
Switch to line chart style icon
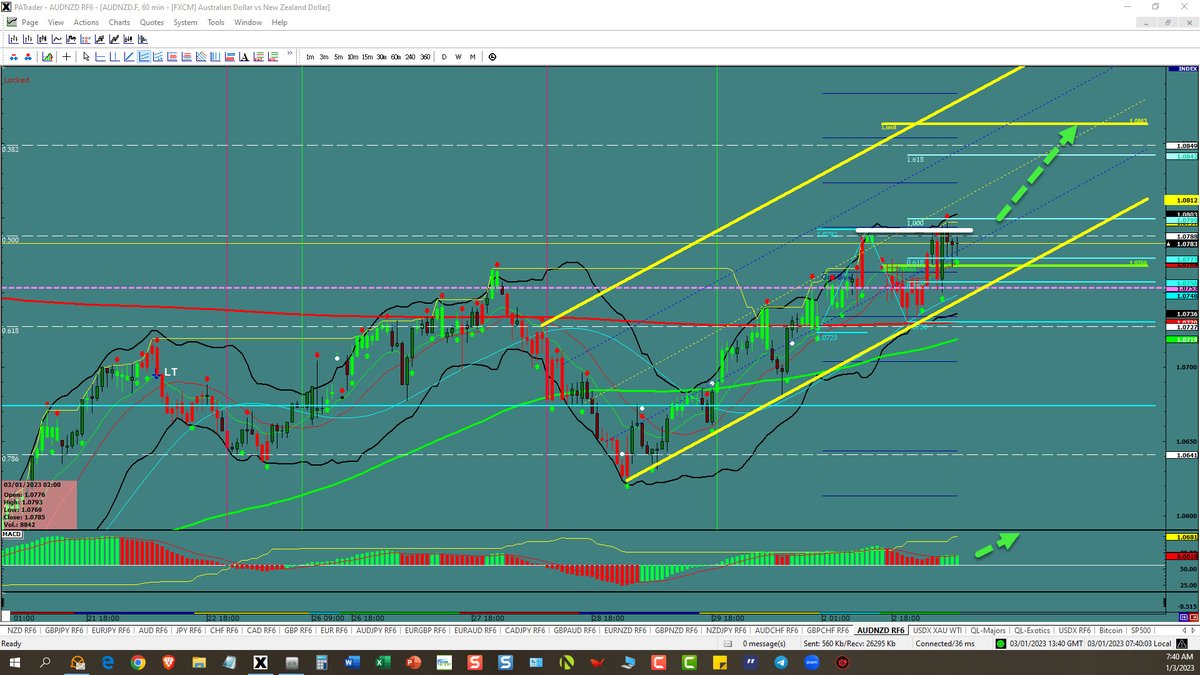point(57,38)
